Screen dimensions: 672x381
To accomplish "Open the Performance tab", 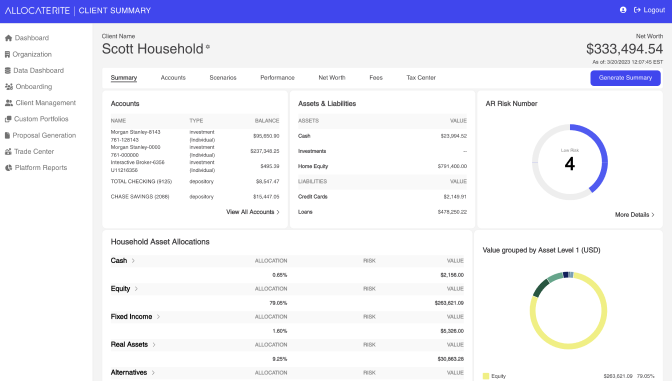I will coord(277,78).
